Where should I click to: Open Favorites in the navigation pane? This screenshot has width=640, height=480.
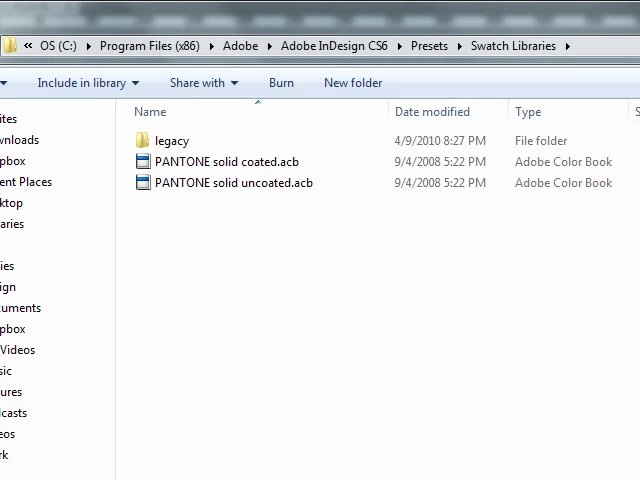(9, 119)
